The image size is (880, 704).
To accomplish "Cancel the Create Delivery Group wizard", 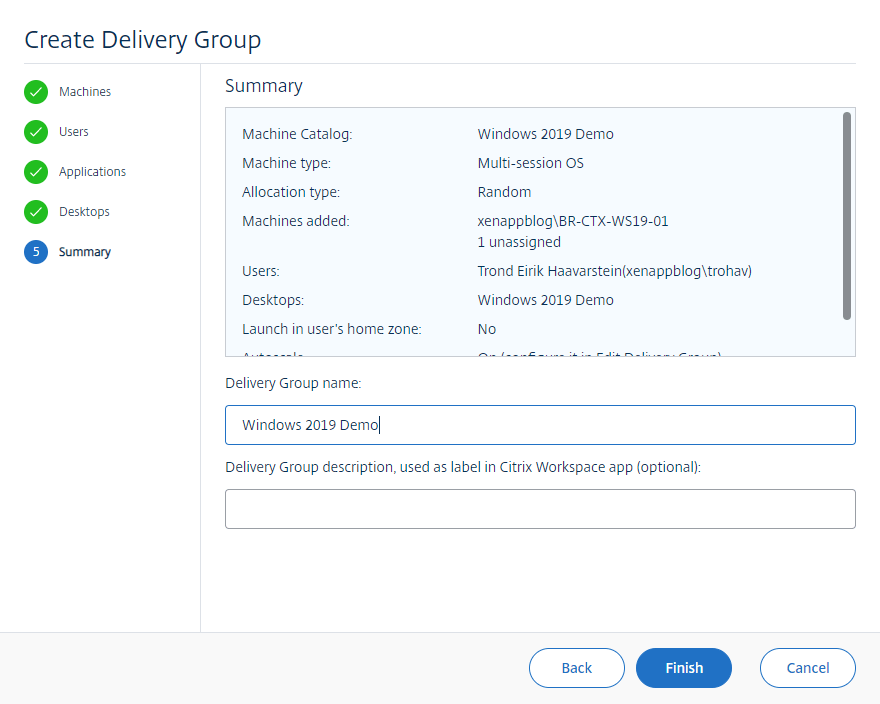I will [808, 668].
